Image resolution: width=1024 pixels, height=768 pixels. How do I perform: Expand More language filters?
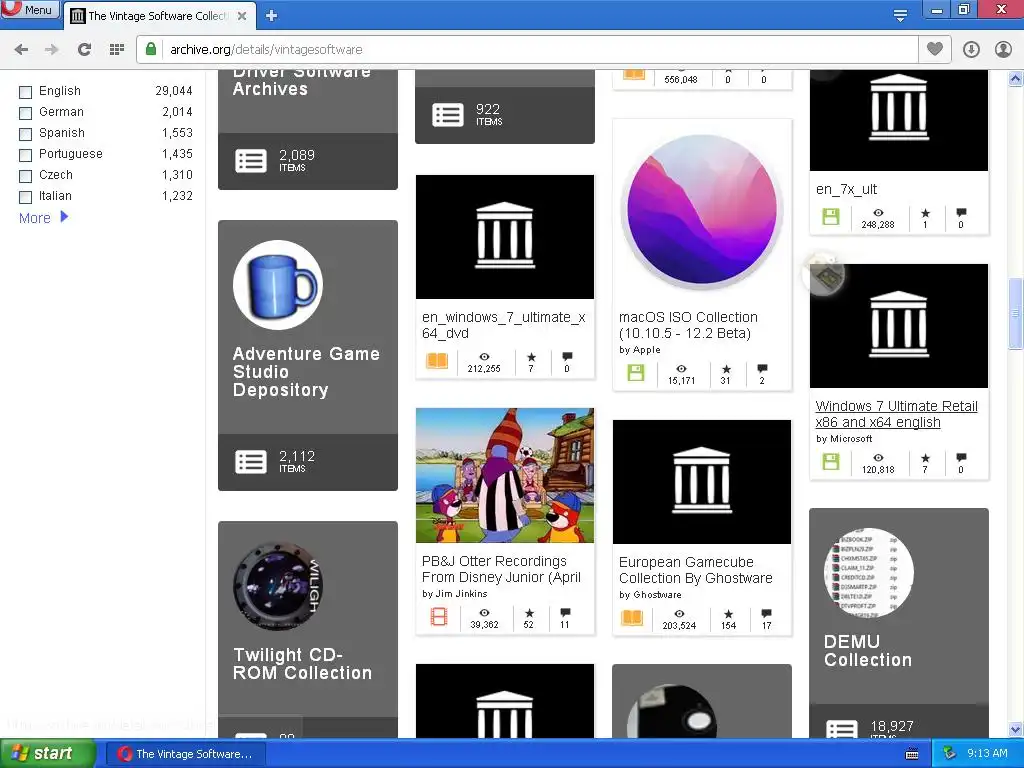(x=43, y=217)
